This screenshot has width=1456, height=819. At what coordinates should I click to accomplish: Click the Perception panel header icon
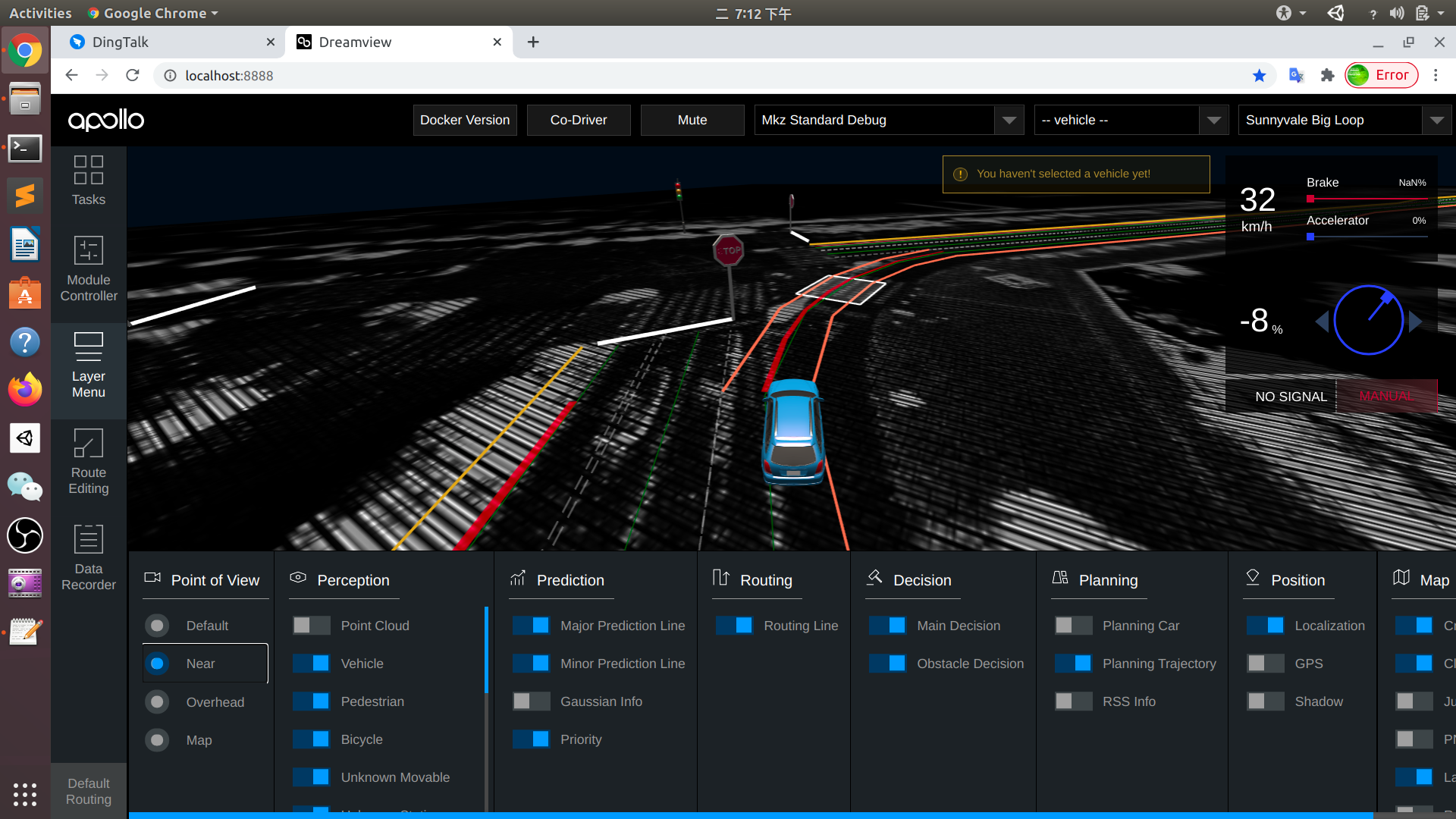point(298,577)
